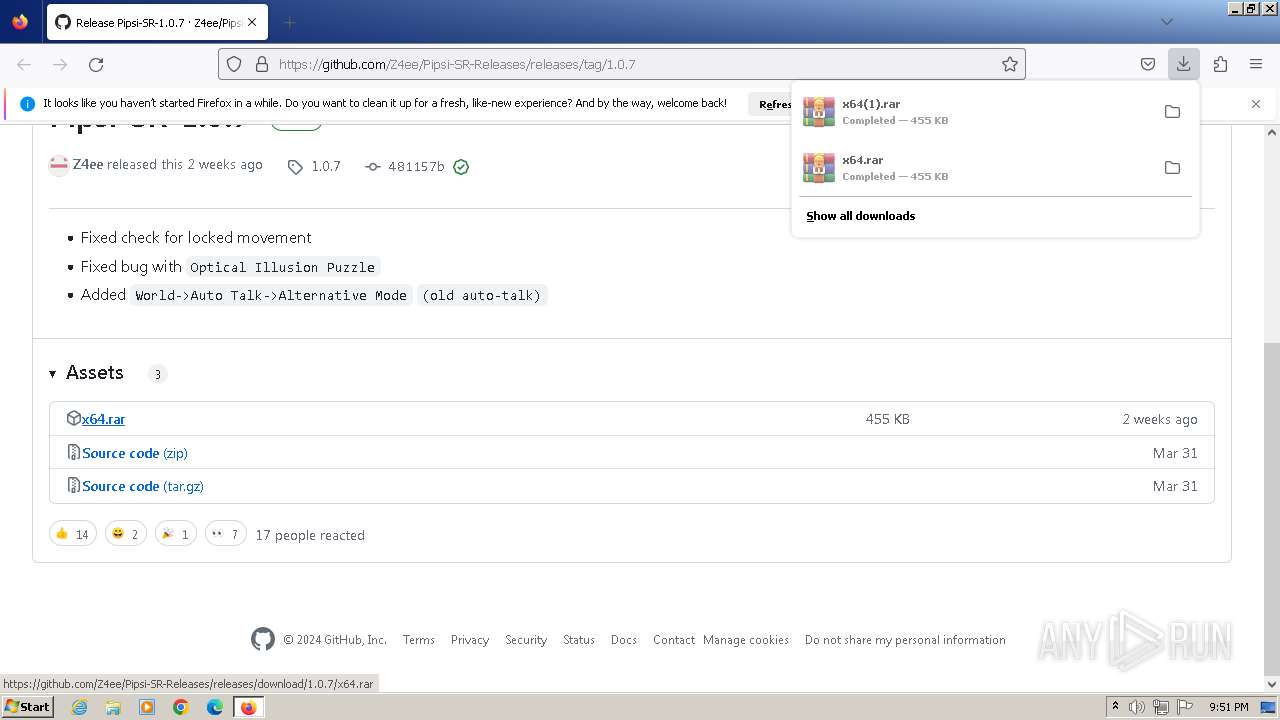The image size is (1280, 720).
Task: Show x64.rar in its folder
Action: (1172, 167)
